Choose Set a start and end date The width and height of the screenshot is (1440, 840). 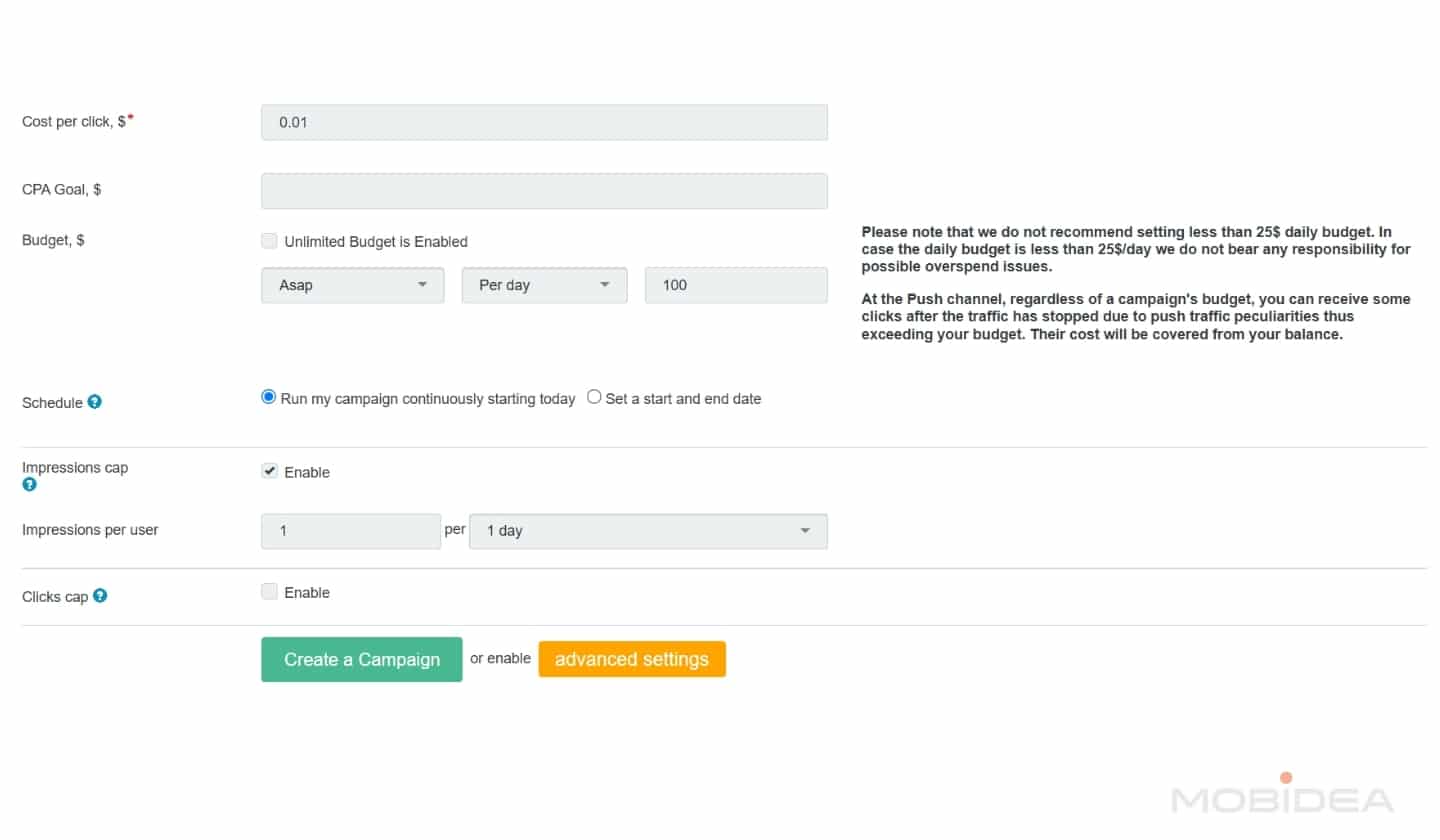pos(594,397)
